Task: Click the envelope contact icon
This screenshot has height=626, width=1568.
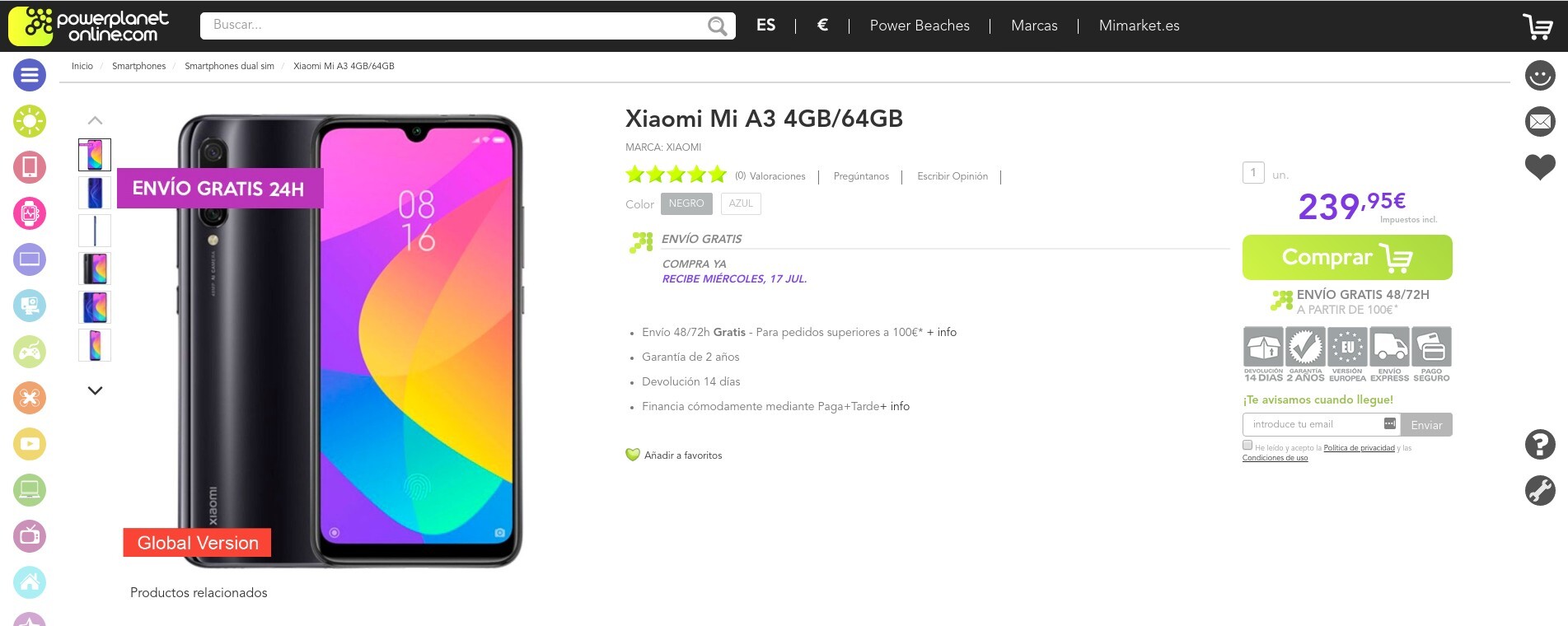Action: click(x=1539, y=122)
